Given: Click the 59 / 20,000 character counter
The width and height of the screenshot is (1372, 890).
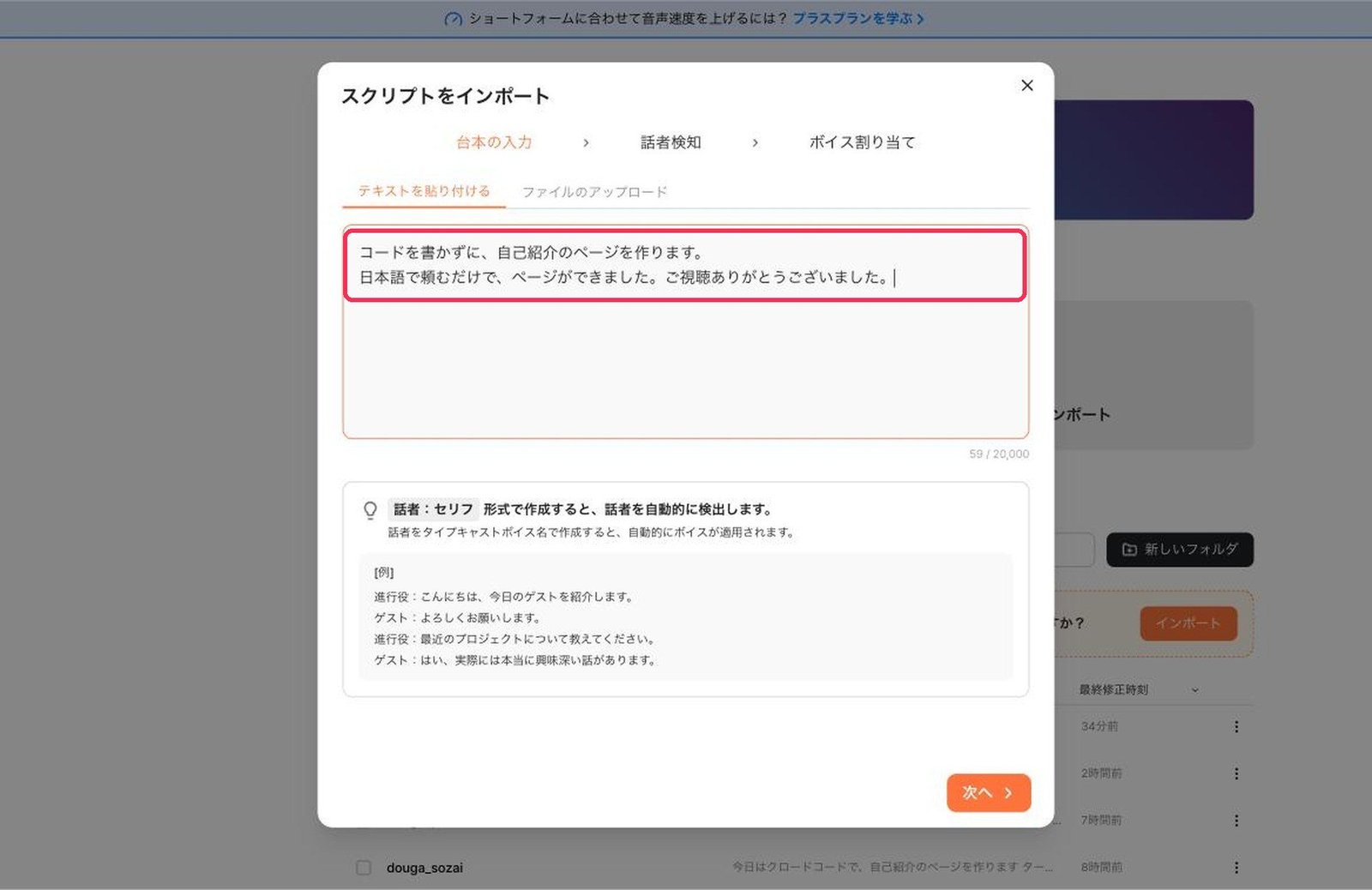Looking at the screenshot, I should pyautogui.click(x=999, y=454).
